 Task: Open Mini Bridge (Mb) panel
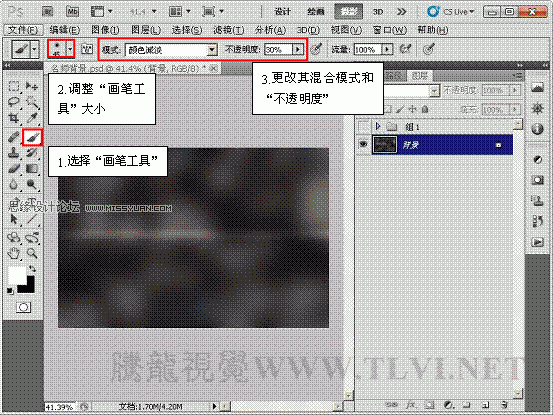pyautogui.click(x=72, y=12)
